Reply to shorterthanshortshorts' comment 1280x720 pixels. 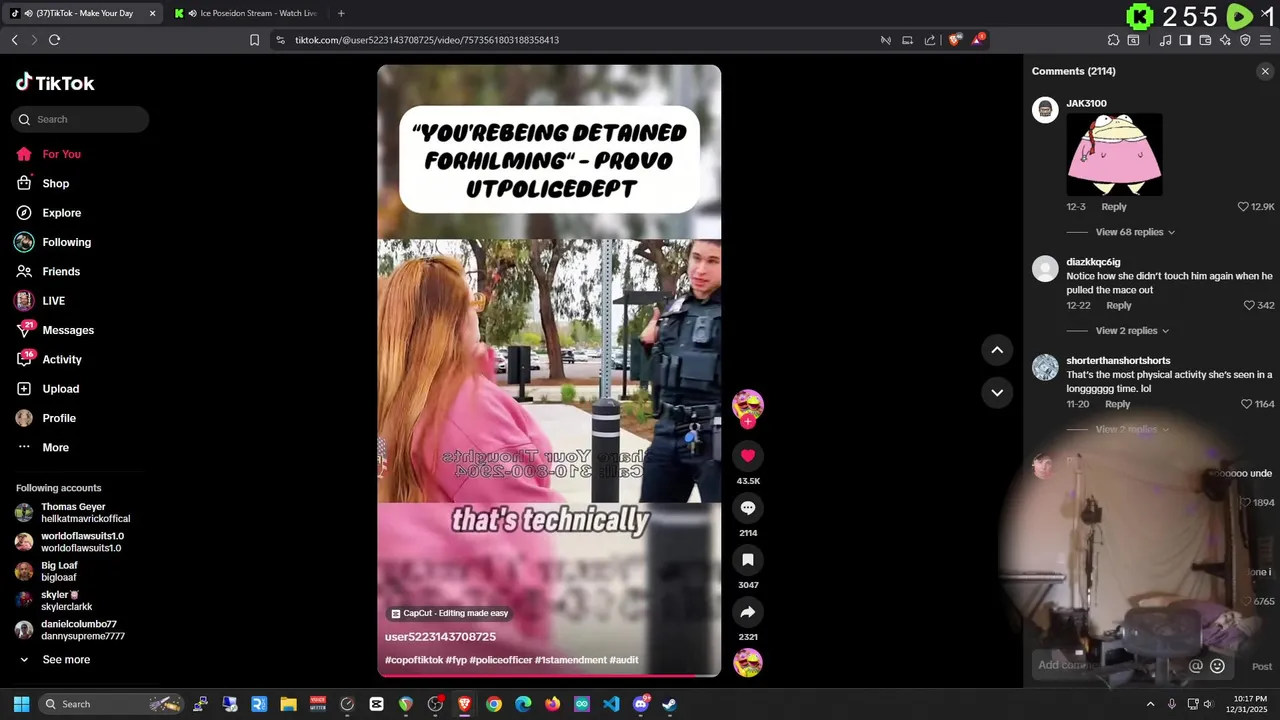tap(1117, 404)
